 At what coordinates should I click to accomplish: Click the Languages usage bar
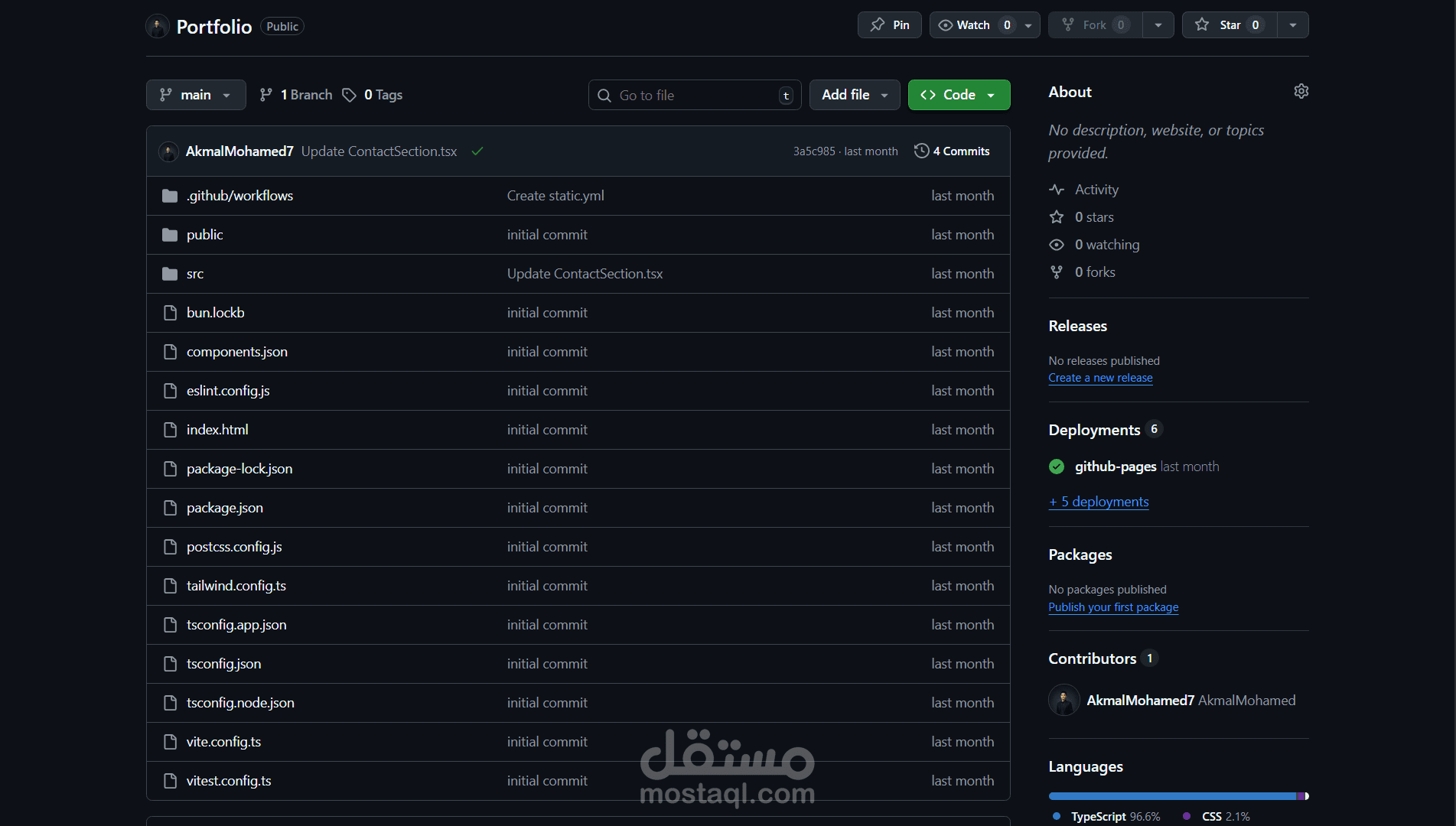click(1178, 796)
